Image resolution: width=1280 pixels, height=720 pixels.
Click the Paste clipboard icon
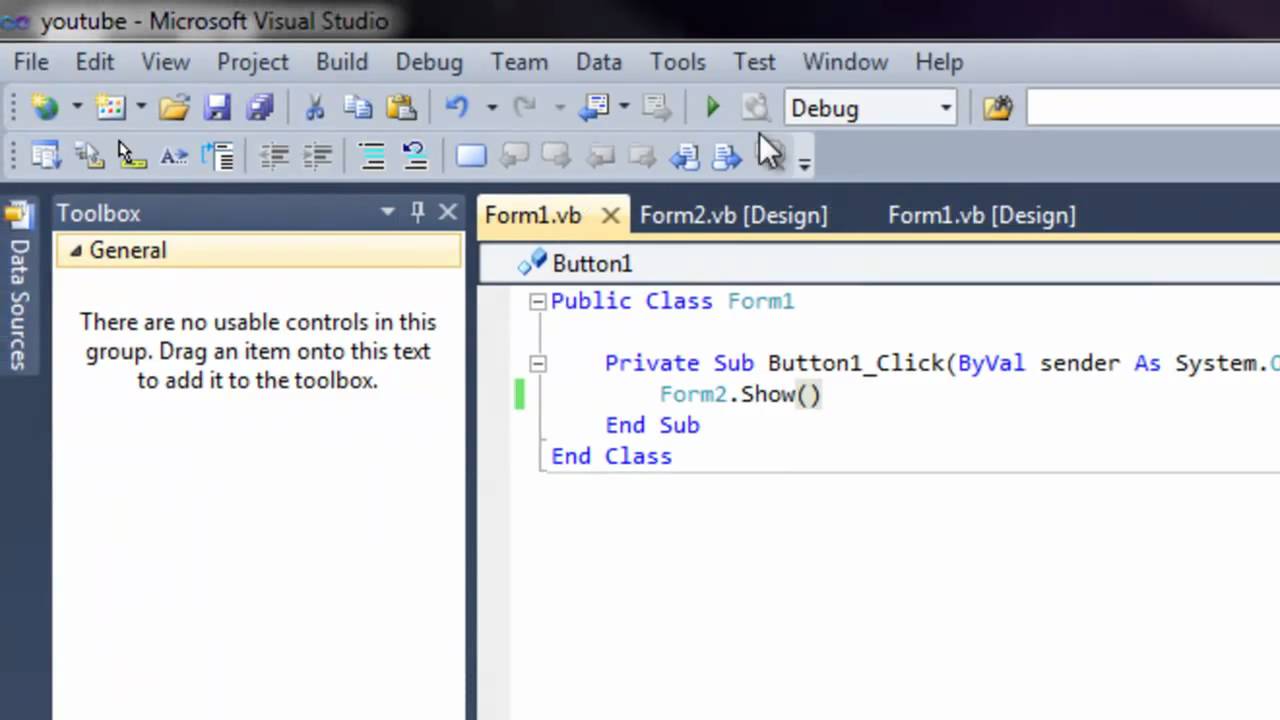[x=401, y=107]
